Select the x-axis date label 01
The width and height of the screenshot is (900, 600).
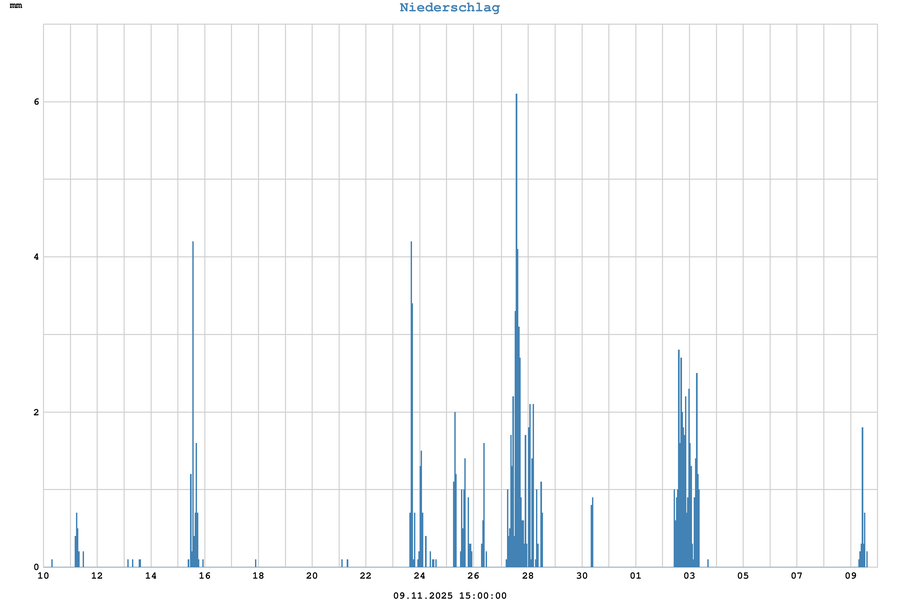point(636,576)
